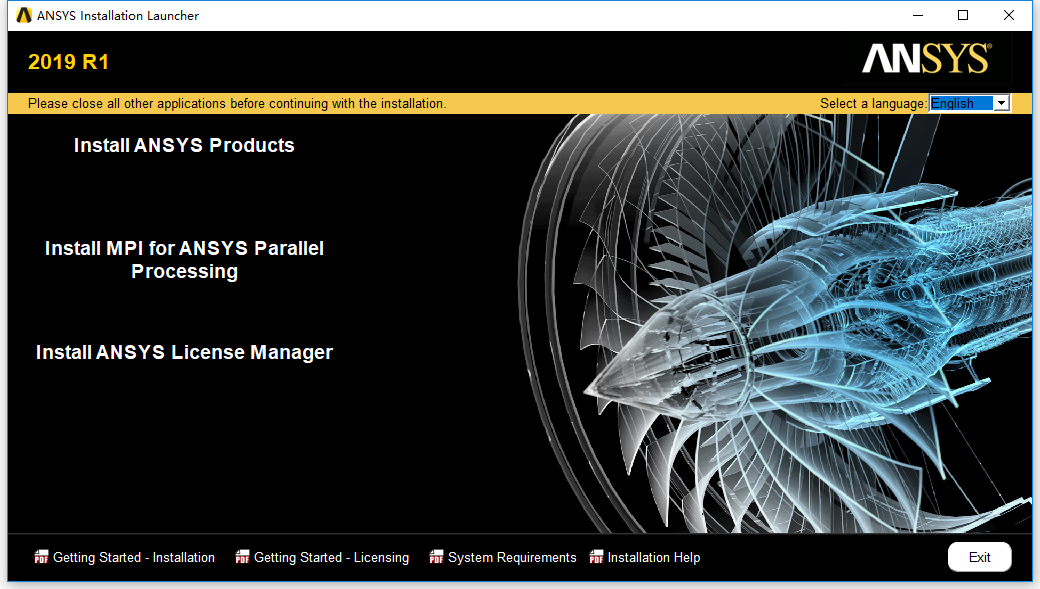Open the language selection dropdown arrow
Image resolution: width=1040 pixels, height=589 pixels.
tap(1002, 103)
